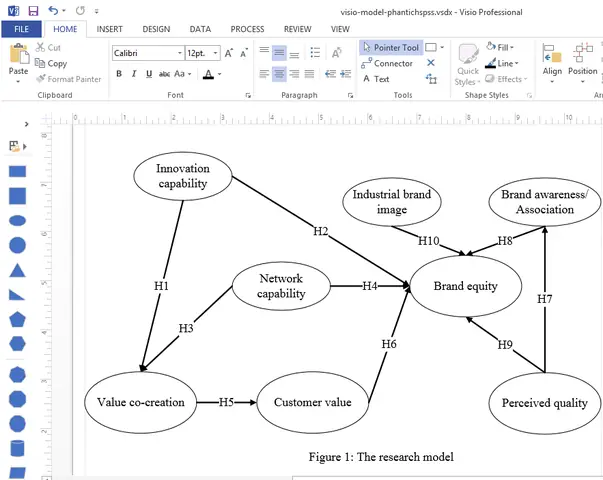Screen dimensions: 603x480
Task: Click the Text Block tool icon
Action: [x=431, y=79]
